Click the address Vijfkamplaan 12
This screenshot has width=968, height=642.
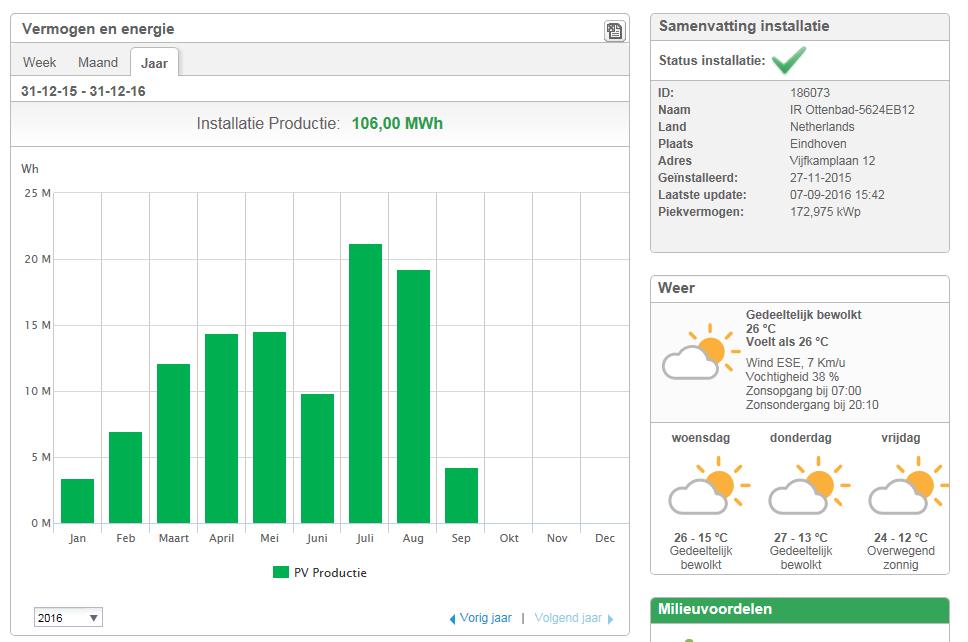832,160
